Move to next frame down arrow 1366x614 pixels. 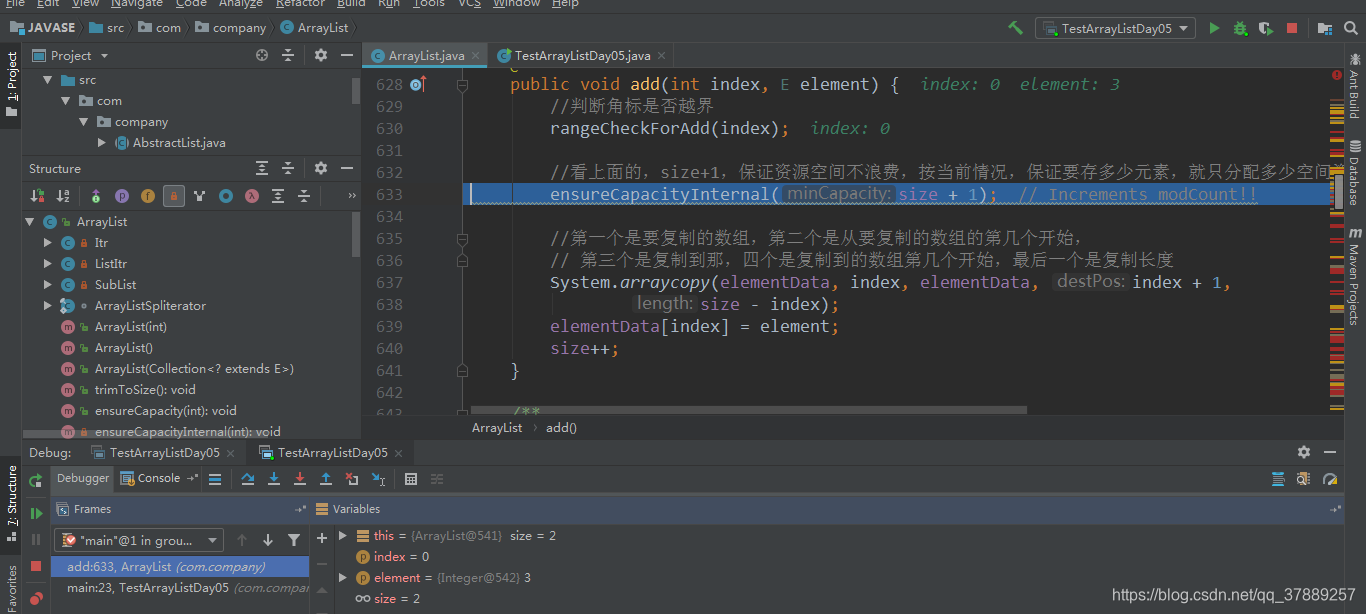[268, 540]
